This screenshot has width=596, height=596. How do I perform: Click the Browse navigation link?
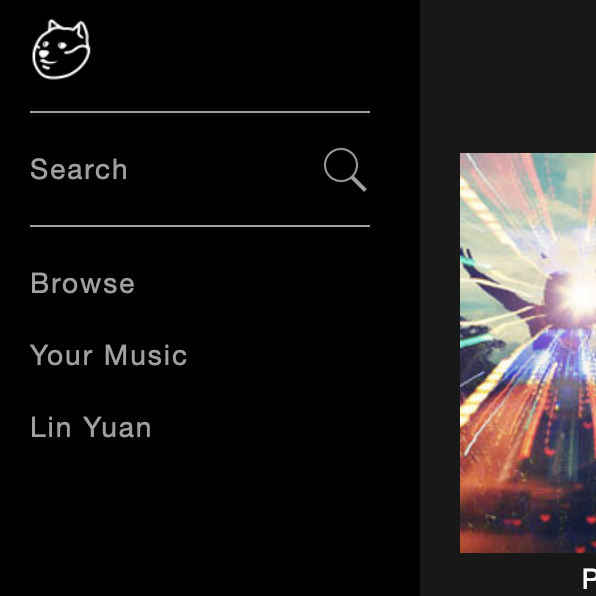click(82, 283)
